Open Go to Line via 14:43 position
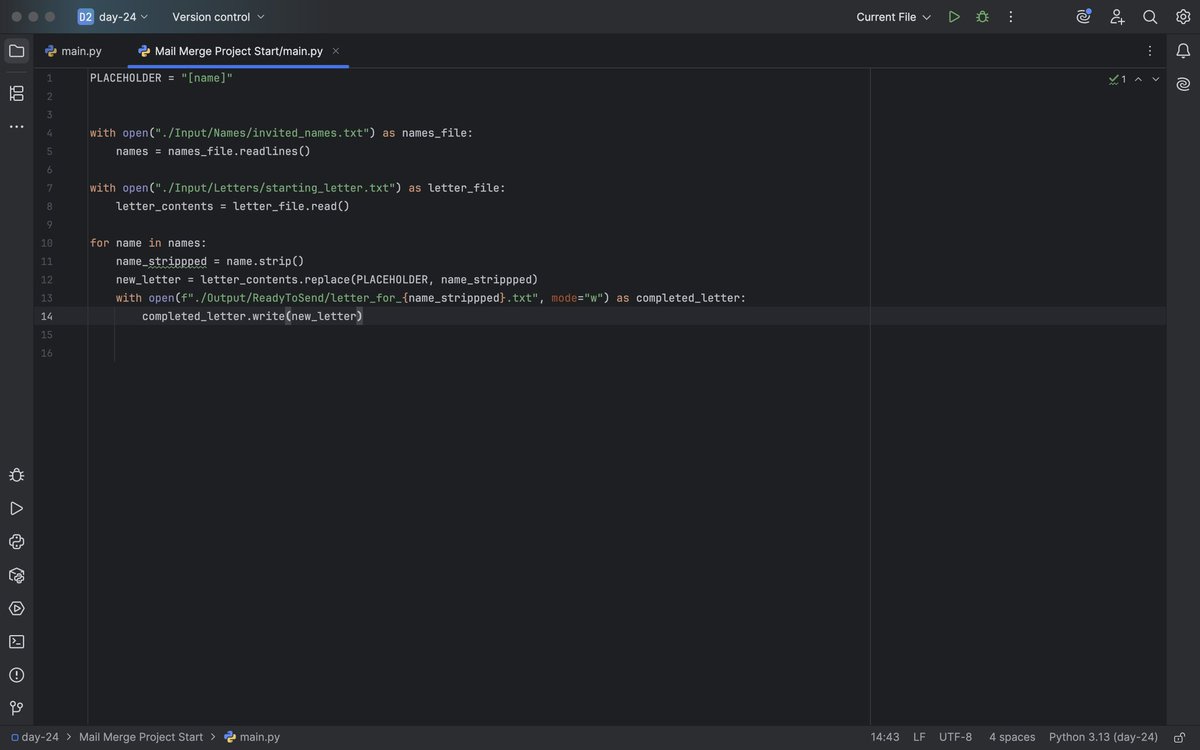This screenshot has width=1200, height=750. (x=885, y=737)
